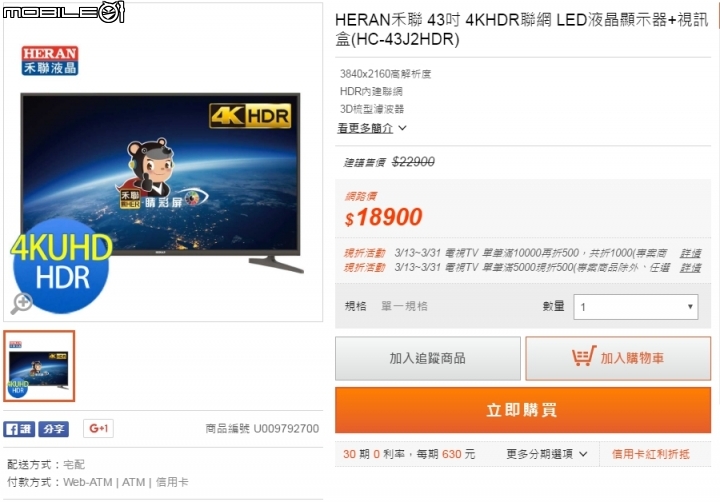
Task: Click 信用卡紅利折抵 link
Action: (651, 454)
